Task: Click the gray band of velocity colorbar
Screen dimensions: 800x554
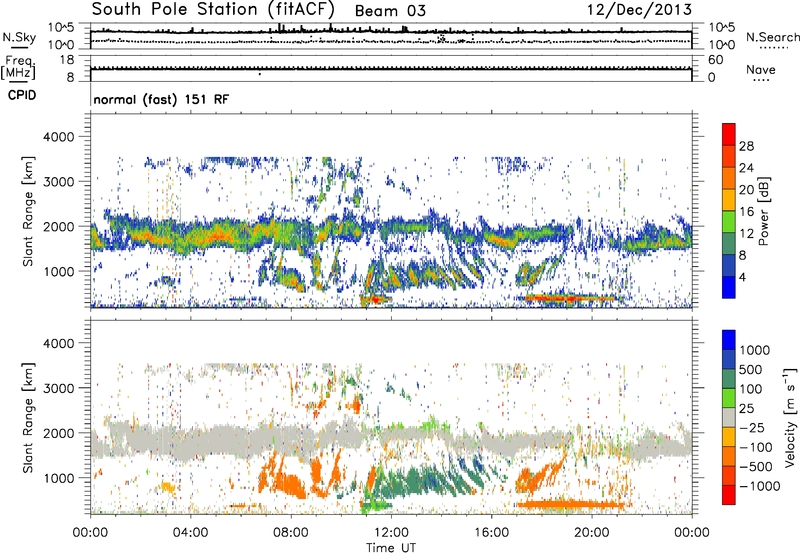Action: (x=729, y=417)
